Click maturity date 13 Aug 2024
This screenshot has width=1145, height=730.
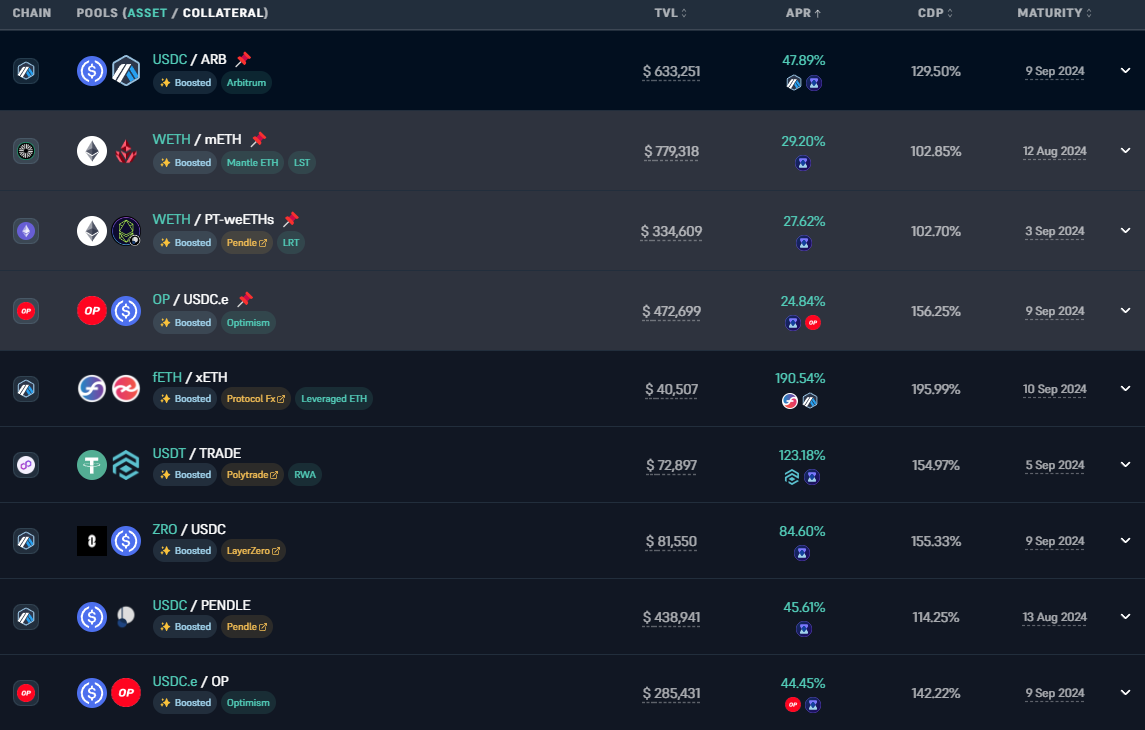click(1054, 617)
